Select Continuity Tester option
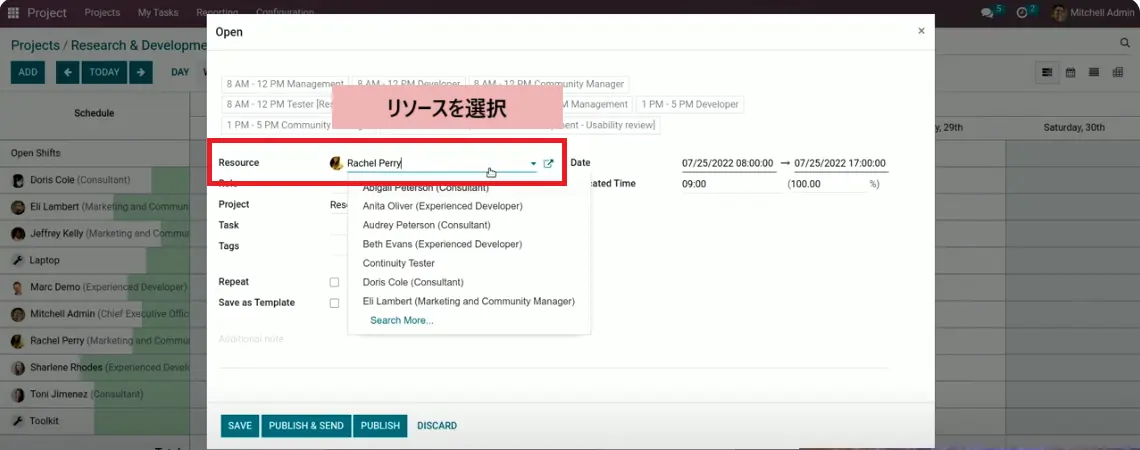This screenshot has height=450, width=1140. click(x=398, y=263)
